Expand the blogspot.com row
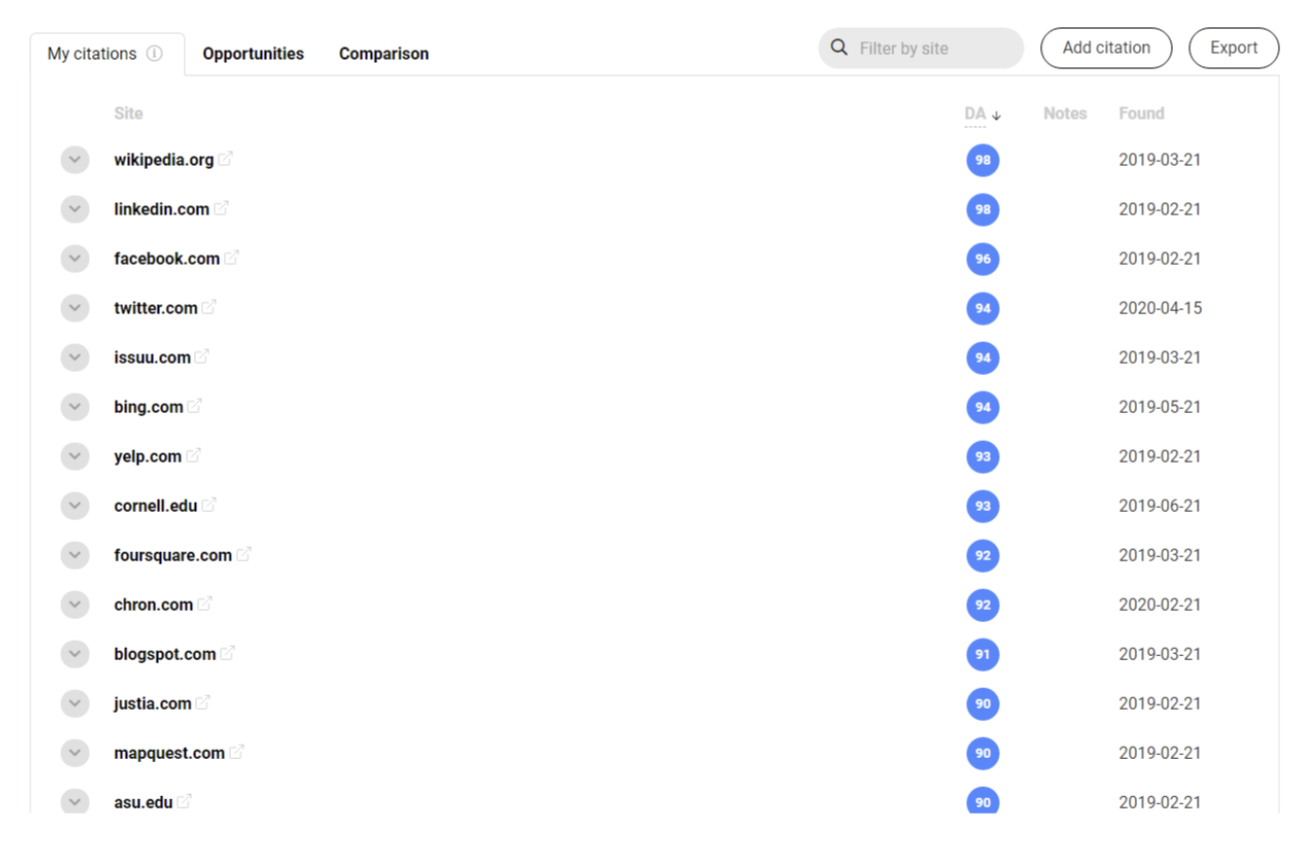The height and width of the screenshot is (850, 1310). pos(75,655)
